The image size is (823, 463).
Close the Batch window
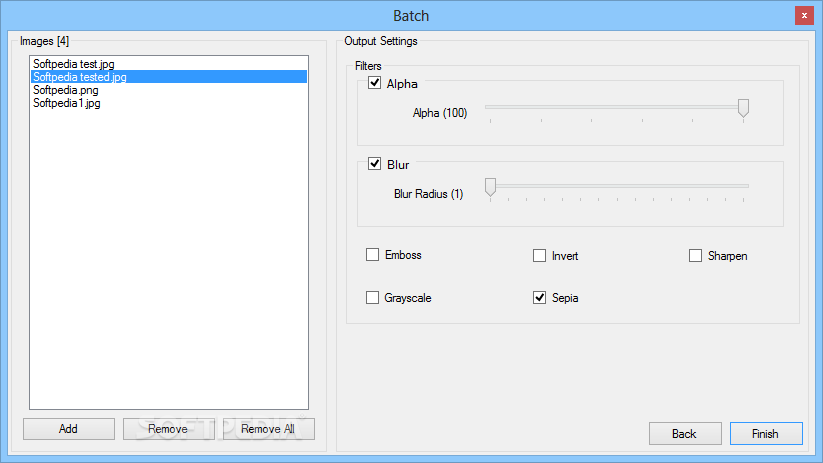coord(804,16)
